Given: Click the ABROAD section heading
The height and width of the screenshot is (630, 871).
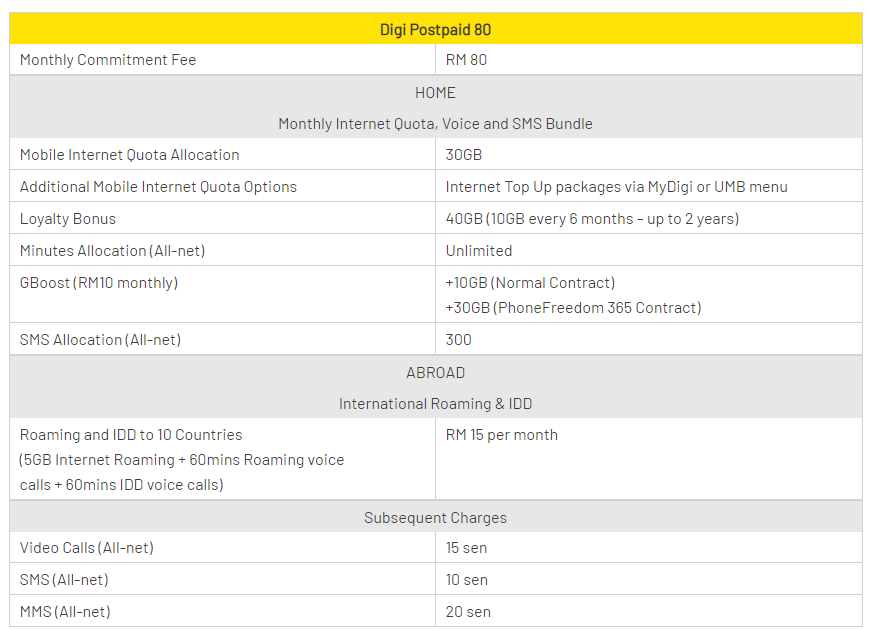Looking at the screenshot, I should pos(435,373).
